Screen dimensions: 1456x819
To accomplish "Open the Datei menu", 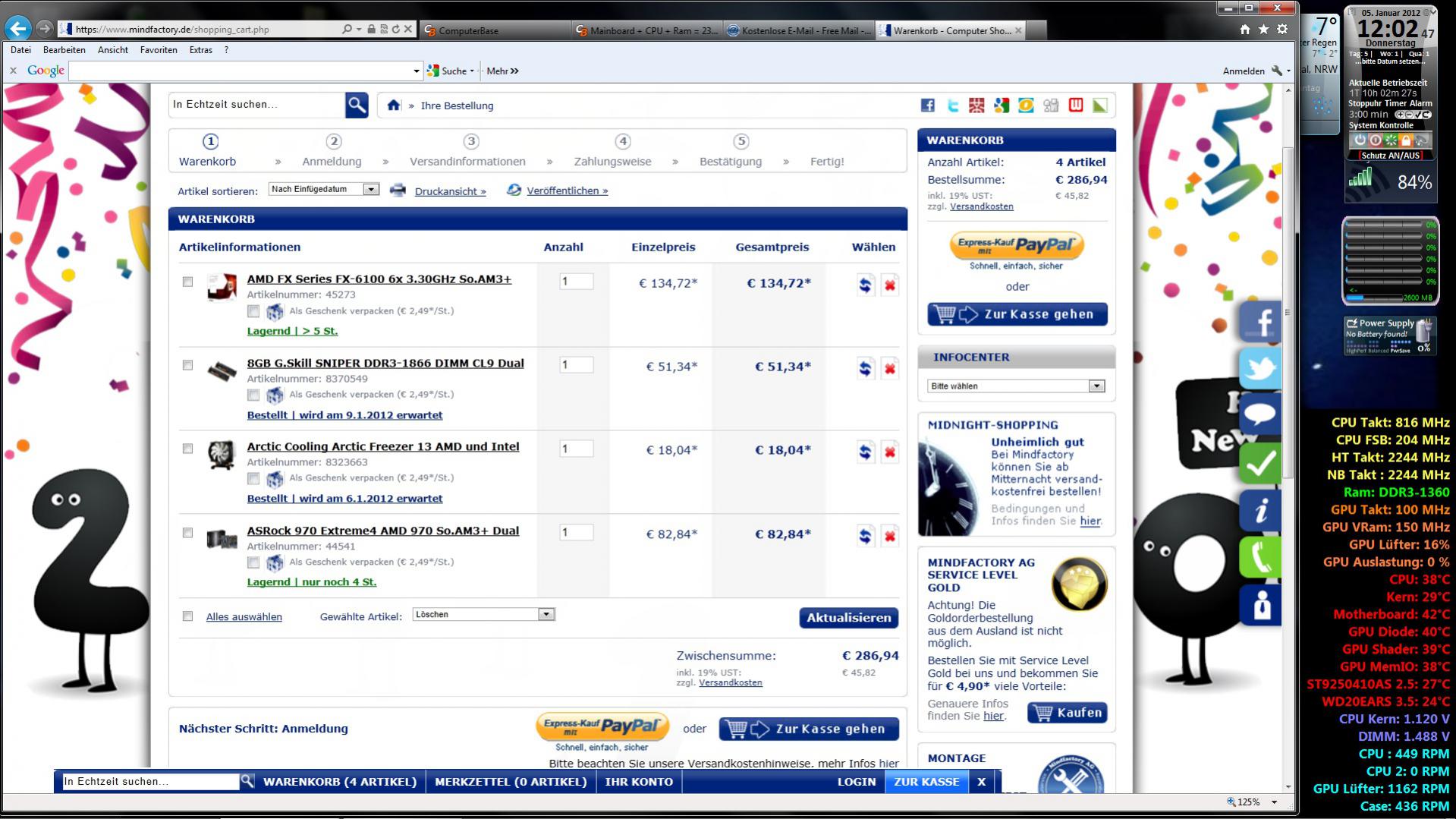I will [x=20, y=50].
